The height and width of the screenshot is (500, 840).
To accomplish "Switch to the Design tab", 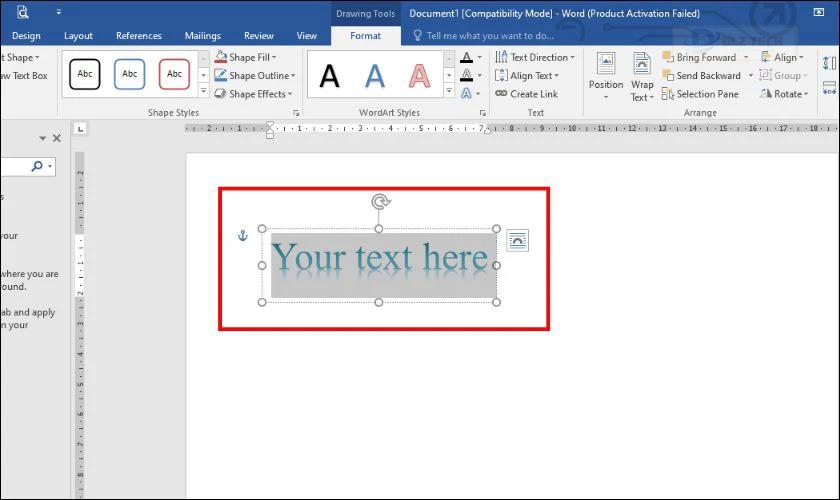I will pyautogui.click(x=26, y=35).
